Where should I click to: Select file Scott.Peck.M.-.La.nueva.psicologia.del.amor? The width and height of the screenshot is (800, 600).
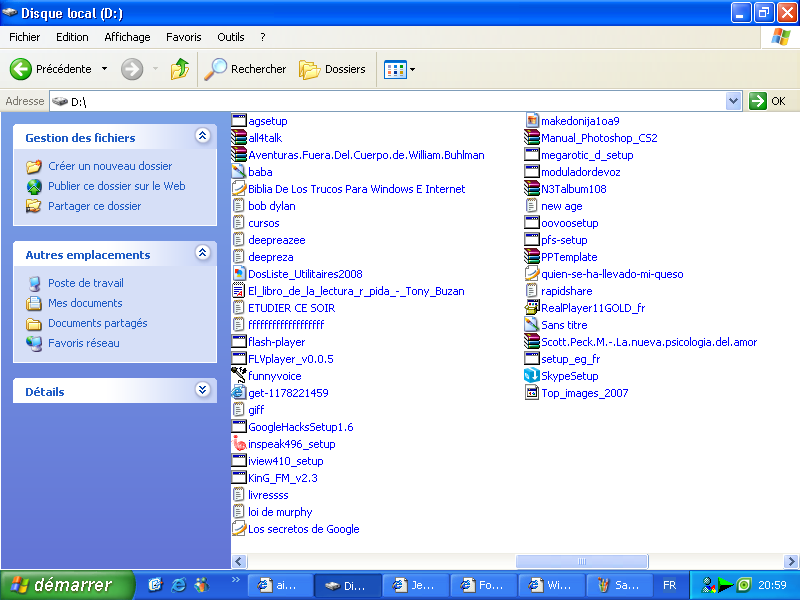(649, 342)
